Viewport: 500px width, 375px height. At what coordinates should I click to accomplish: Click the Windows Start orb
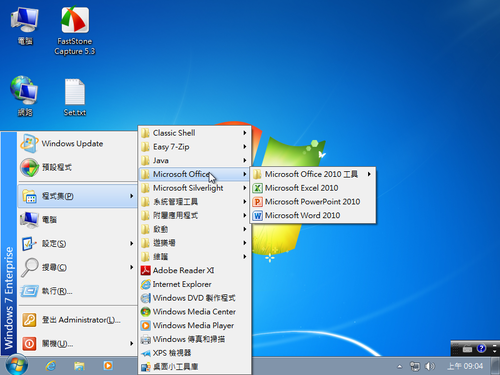[16, 366]
